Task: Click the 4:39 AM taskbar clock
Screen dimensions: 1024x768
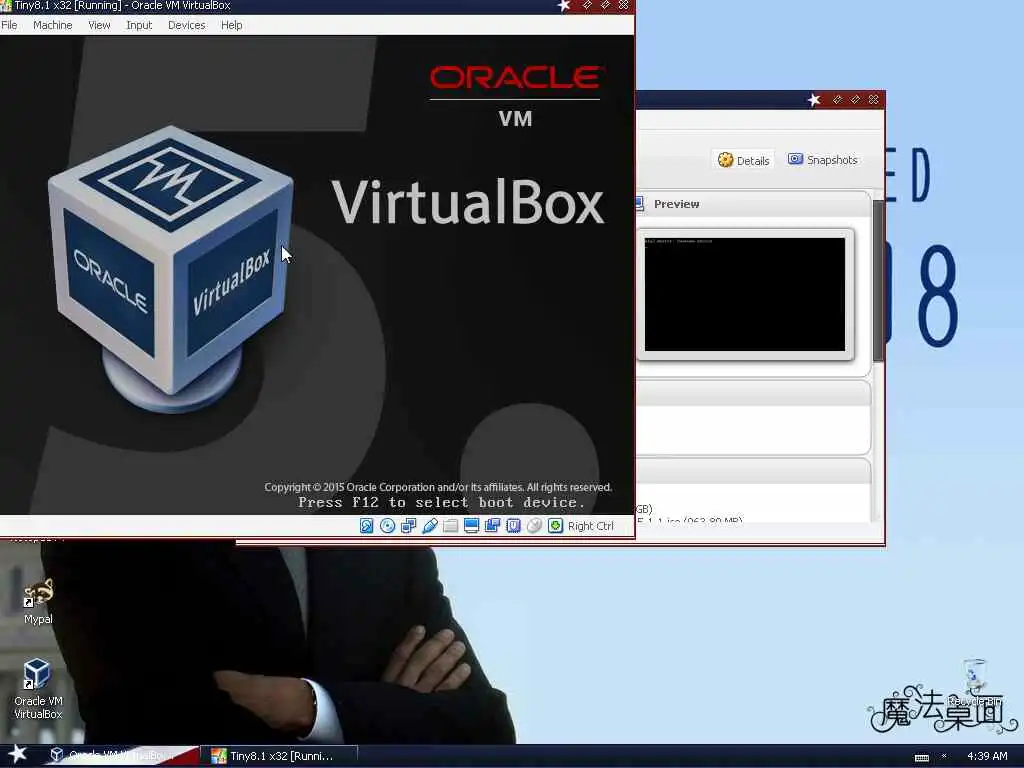Action: 987,756
